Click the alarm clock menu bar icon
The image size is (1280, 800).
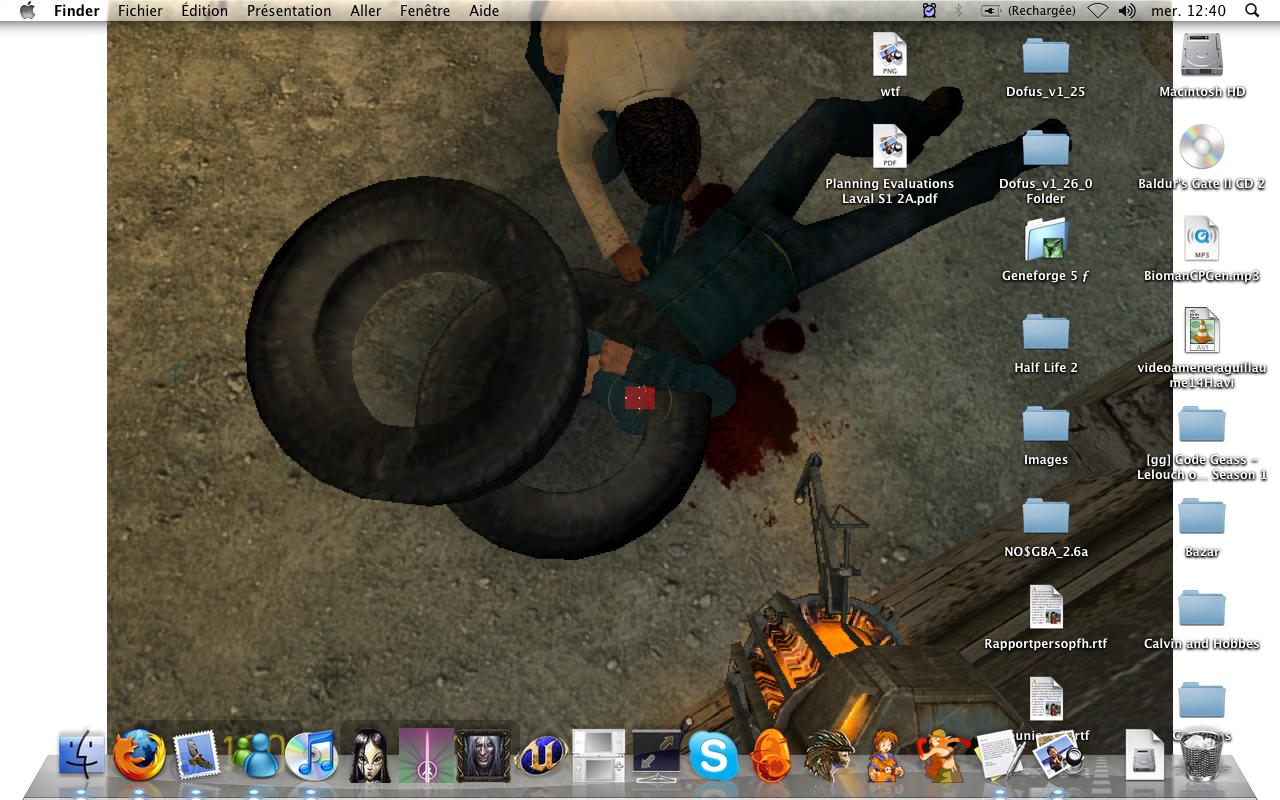coord(929,11)
